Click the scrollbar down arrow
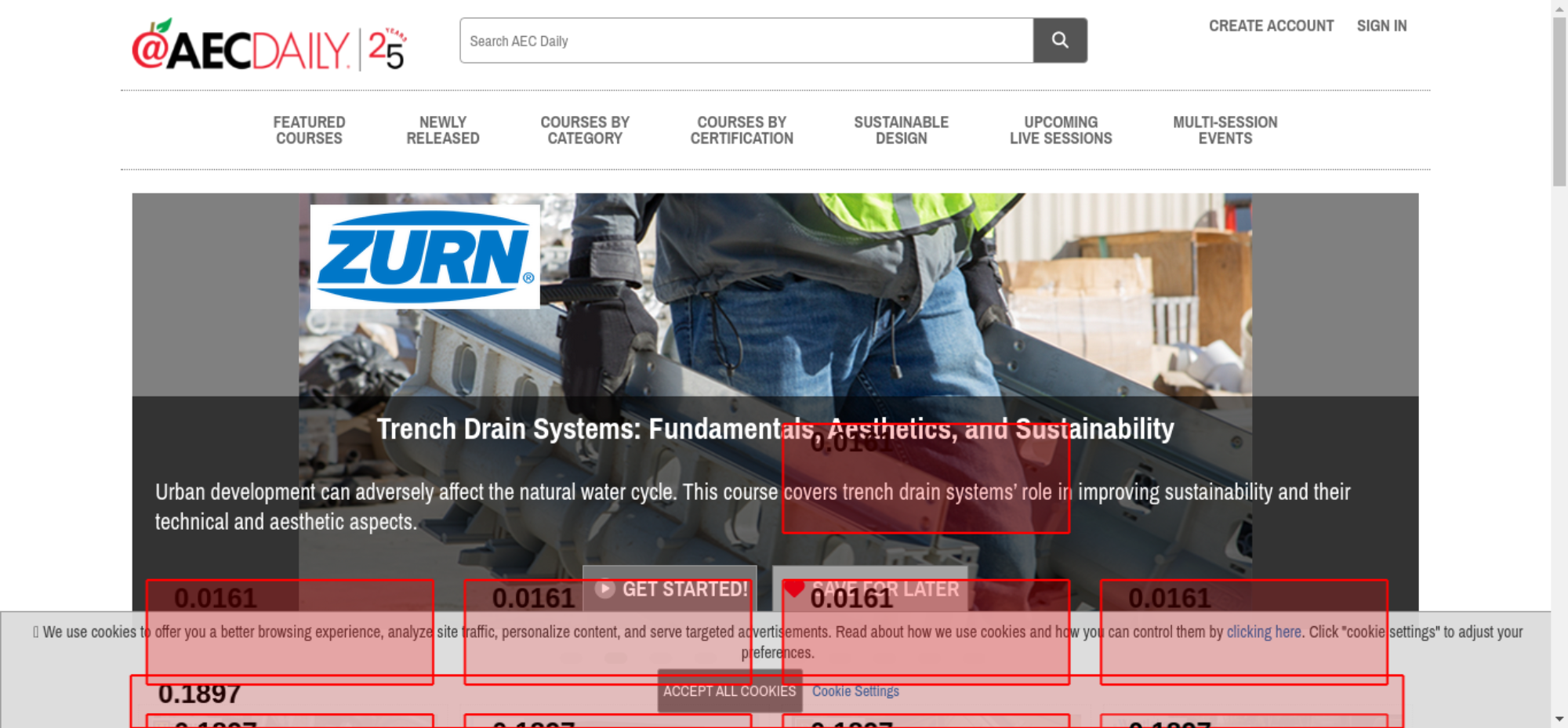Viewport: 1568px width, 728px height. (x=1559, y=719)
